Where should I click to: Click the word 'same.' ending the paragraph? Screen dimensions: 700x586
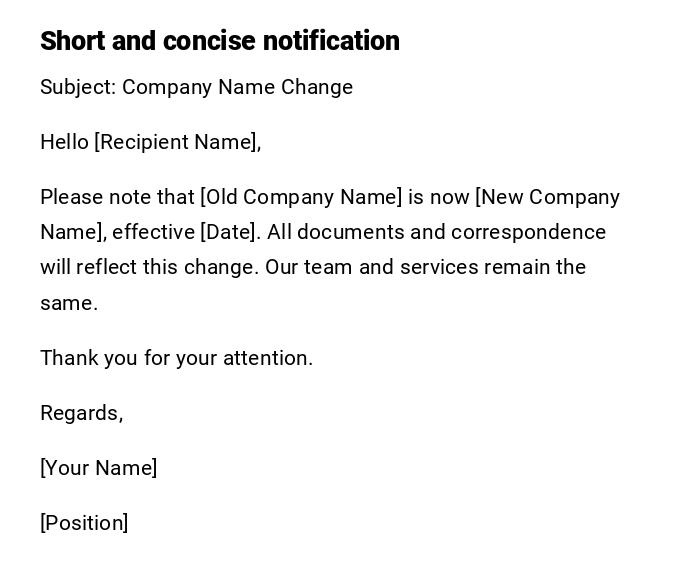tap(69, 303)
